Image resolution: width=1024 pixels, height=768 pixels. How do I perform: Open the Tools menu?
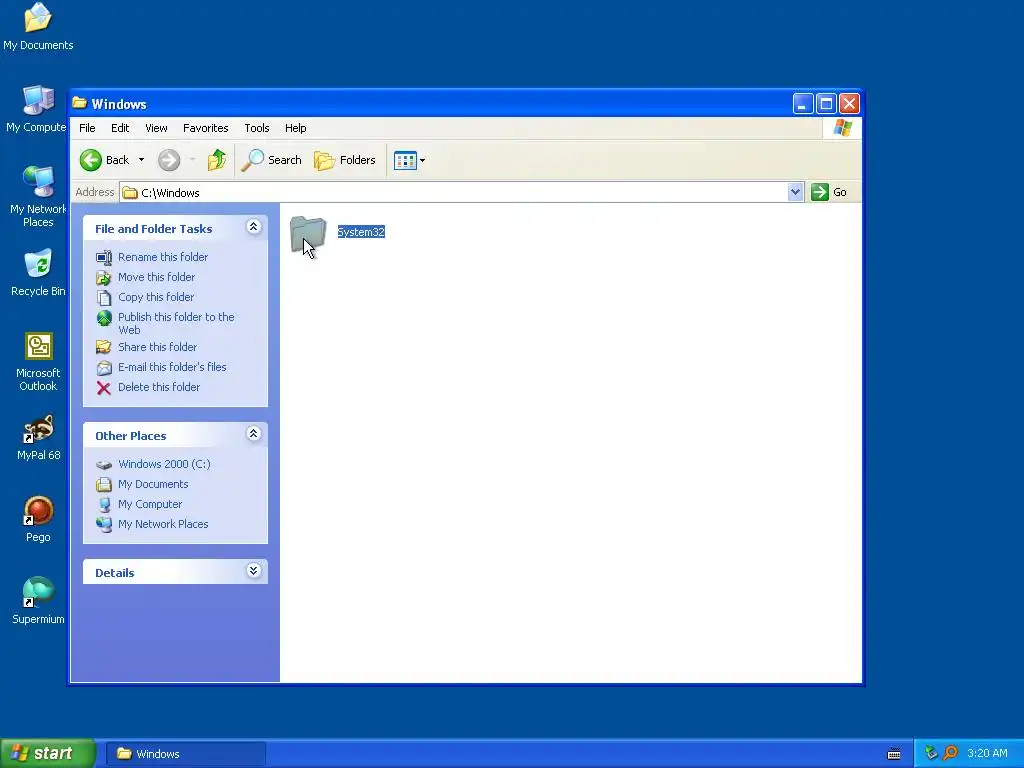pos(257,128)
